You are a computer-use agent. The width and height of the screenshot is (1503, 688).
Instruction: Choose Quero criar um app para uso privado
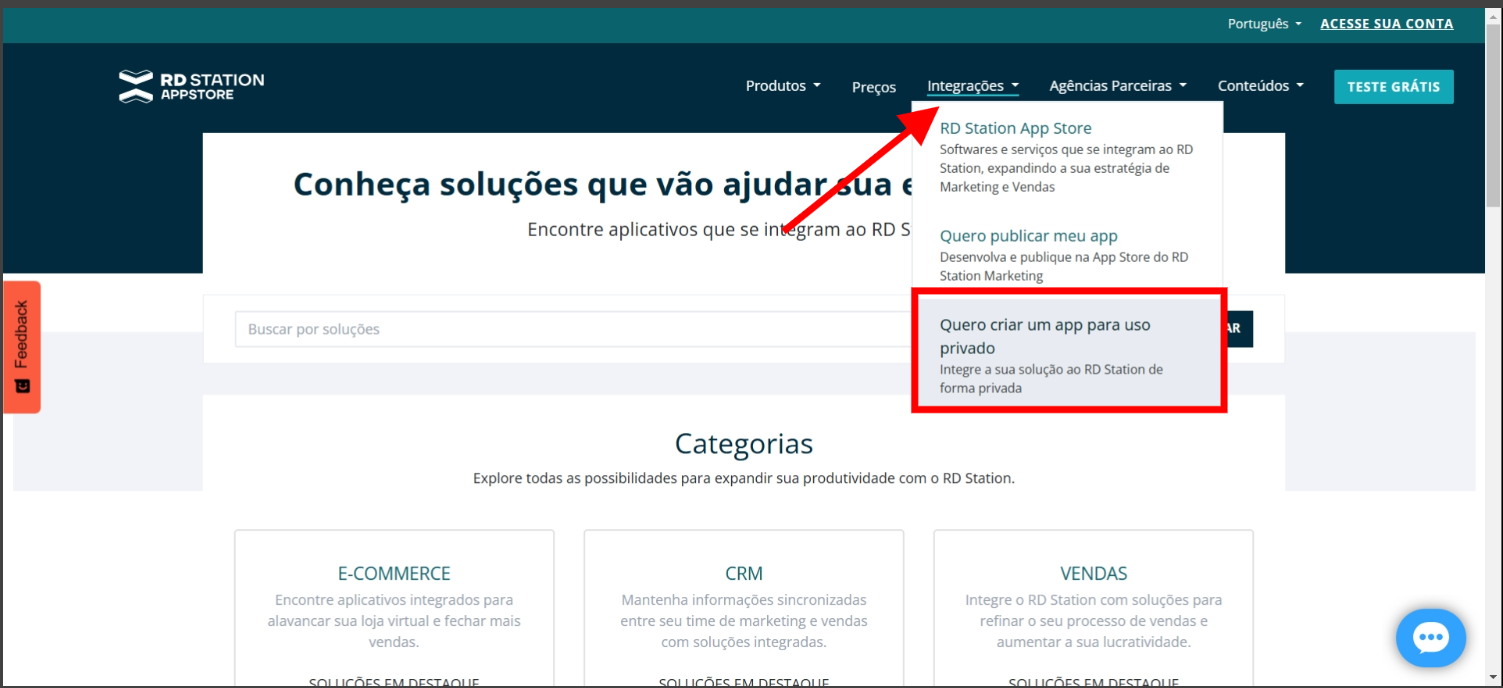click(1069, 350)
